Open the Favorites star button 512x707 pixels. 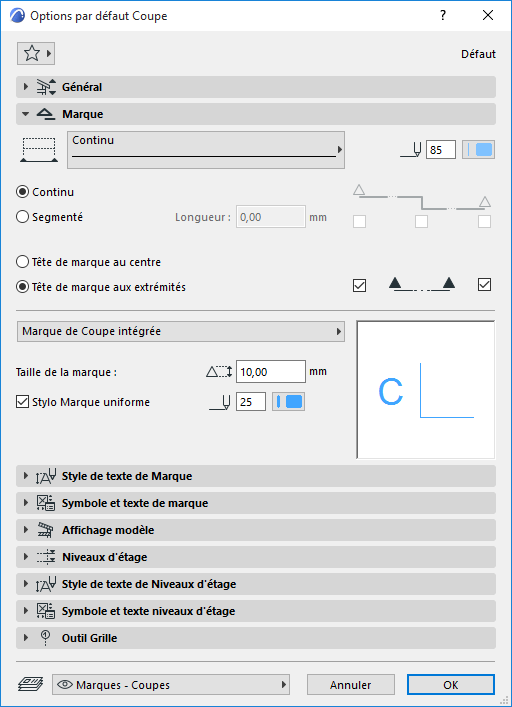pyautogui.click(x=36, y=54)
